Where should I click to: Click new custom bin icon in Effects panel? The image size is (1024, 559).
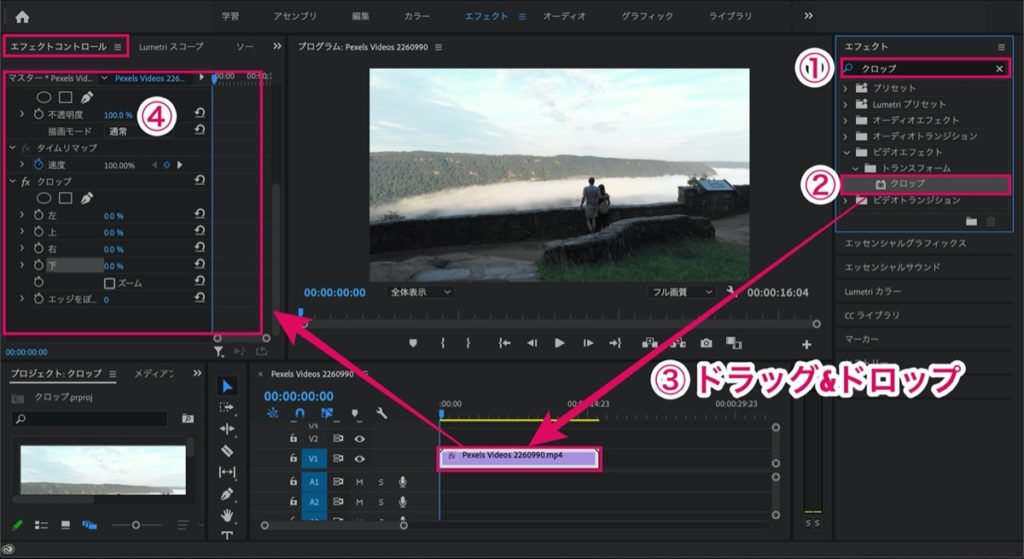click(972, 221)
